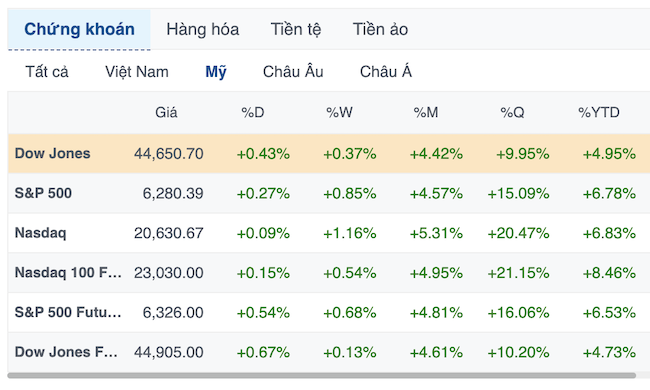The height and width of the screenshot is (390, 650).
Task: Click the %Q column header
Action: [x=512, y=112]
